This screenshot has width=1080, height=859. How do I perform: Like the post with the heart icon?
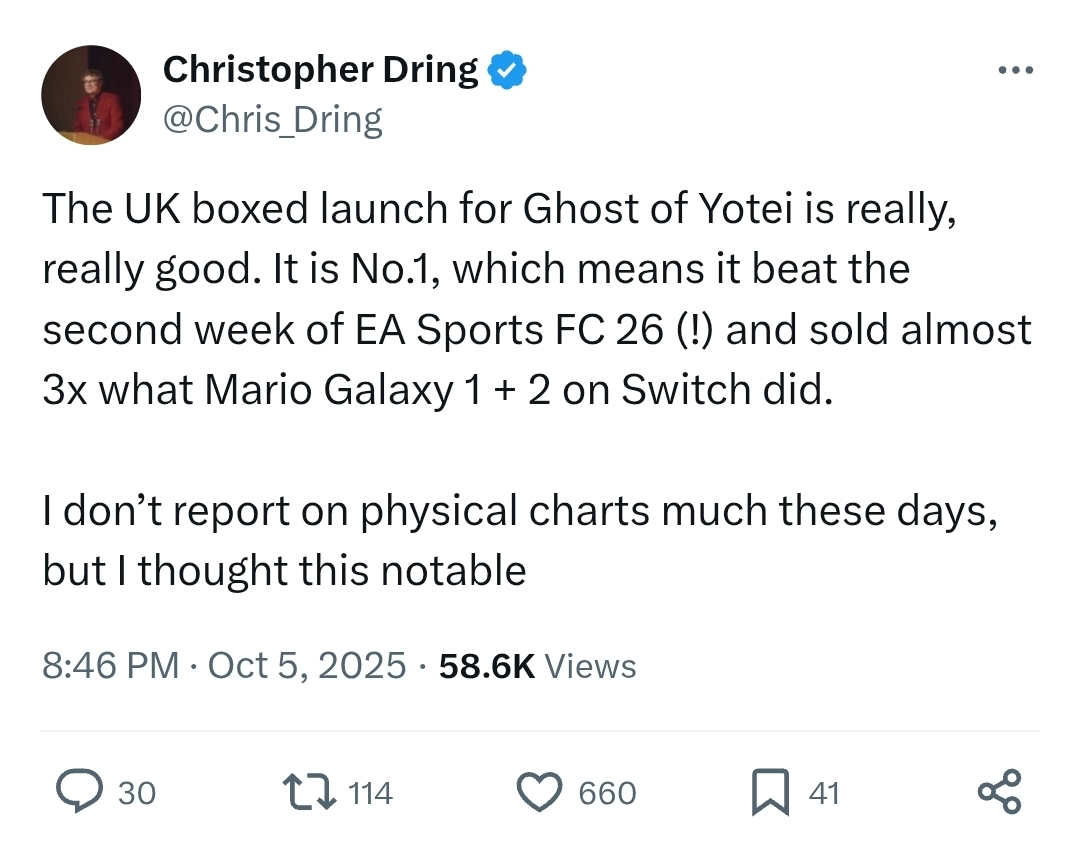click(x=541, y=792)
